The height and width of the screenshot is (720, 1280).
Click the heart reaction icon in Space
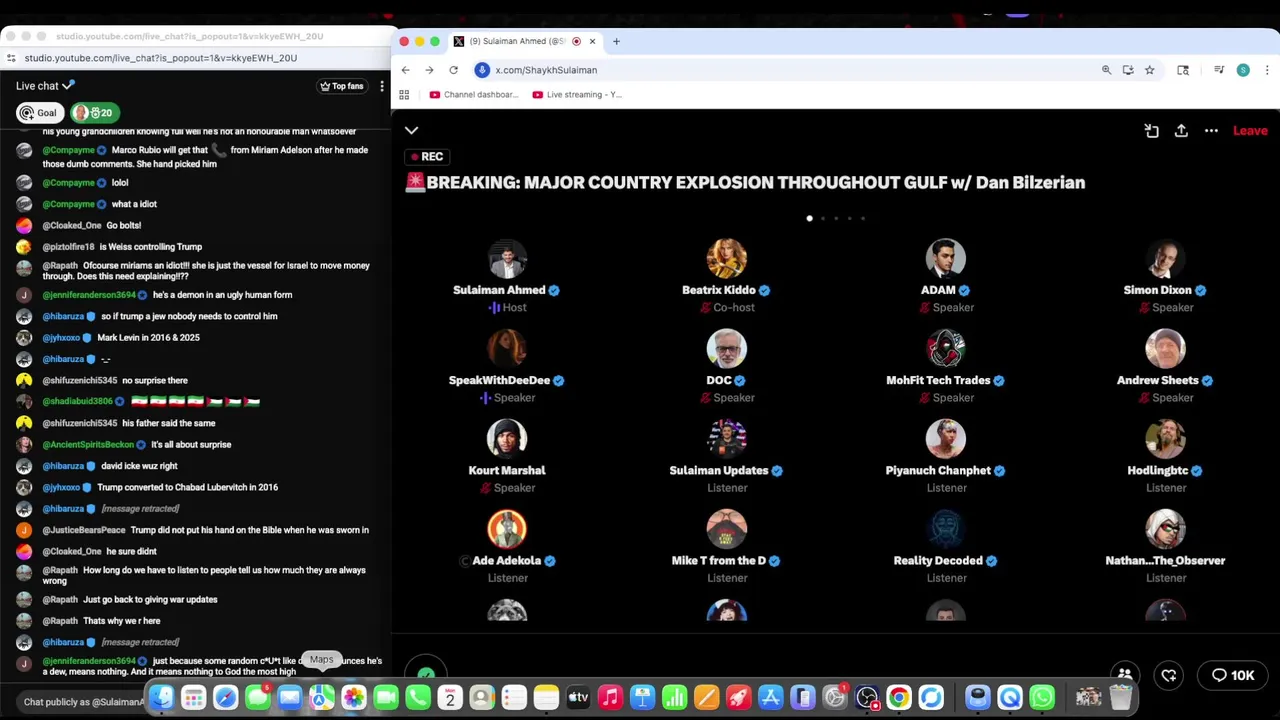coord(1168,676)
